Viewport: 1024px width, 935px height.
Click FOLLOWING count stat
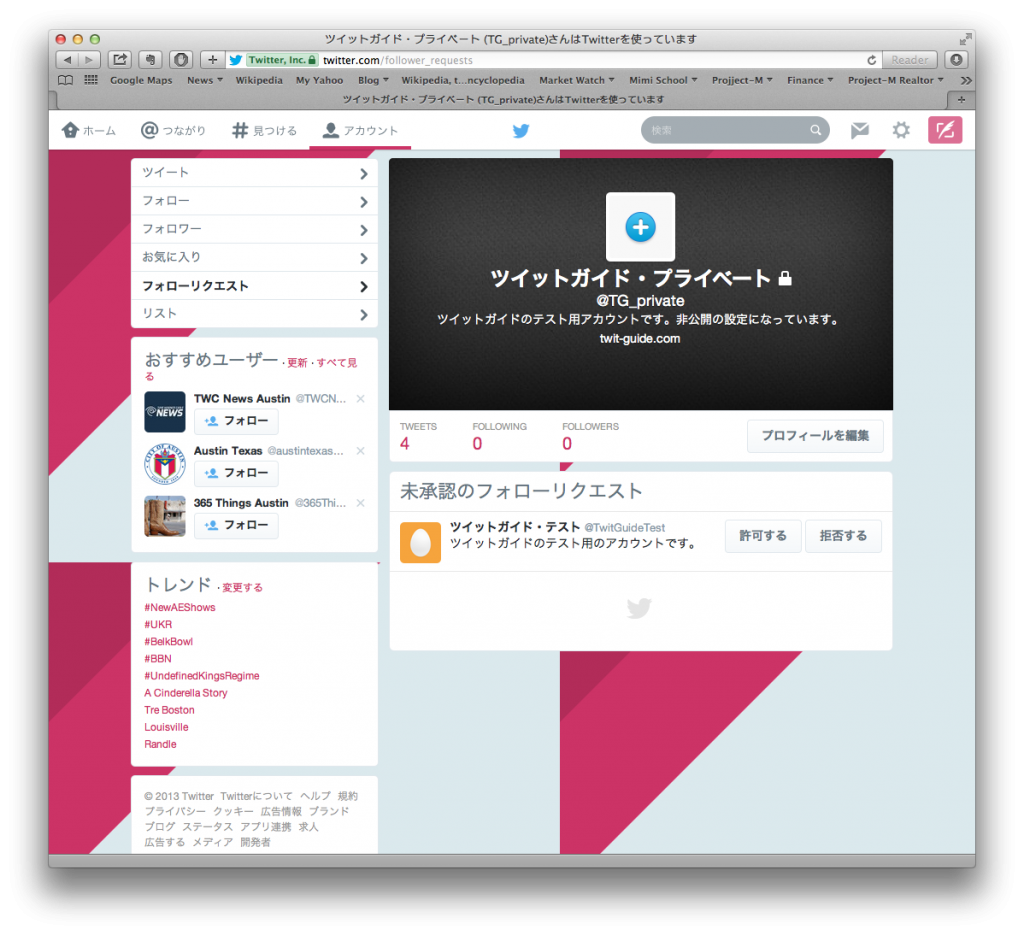(x=500, y=436)
